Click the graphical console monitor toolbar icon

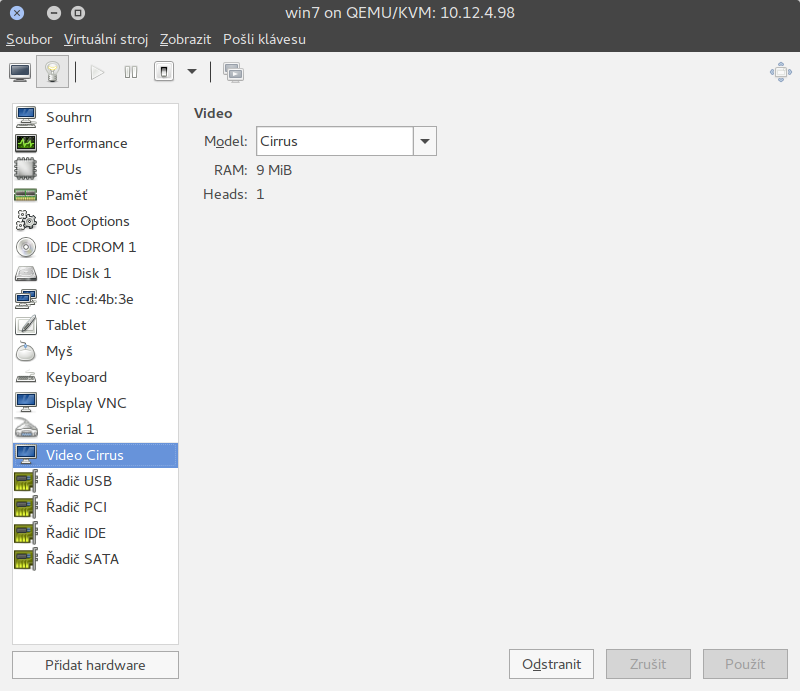[x=20, y=72]
